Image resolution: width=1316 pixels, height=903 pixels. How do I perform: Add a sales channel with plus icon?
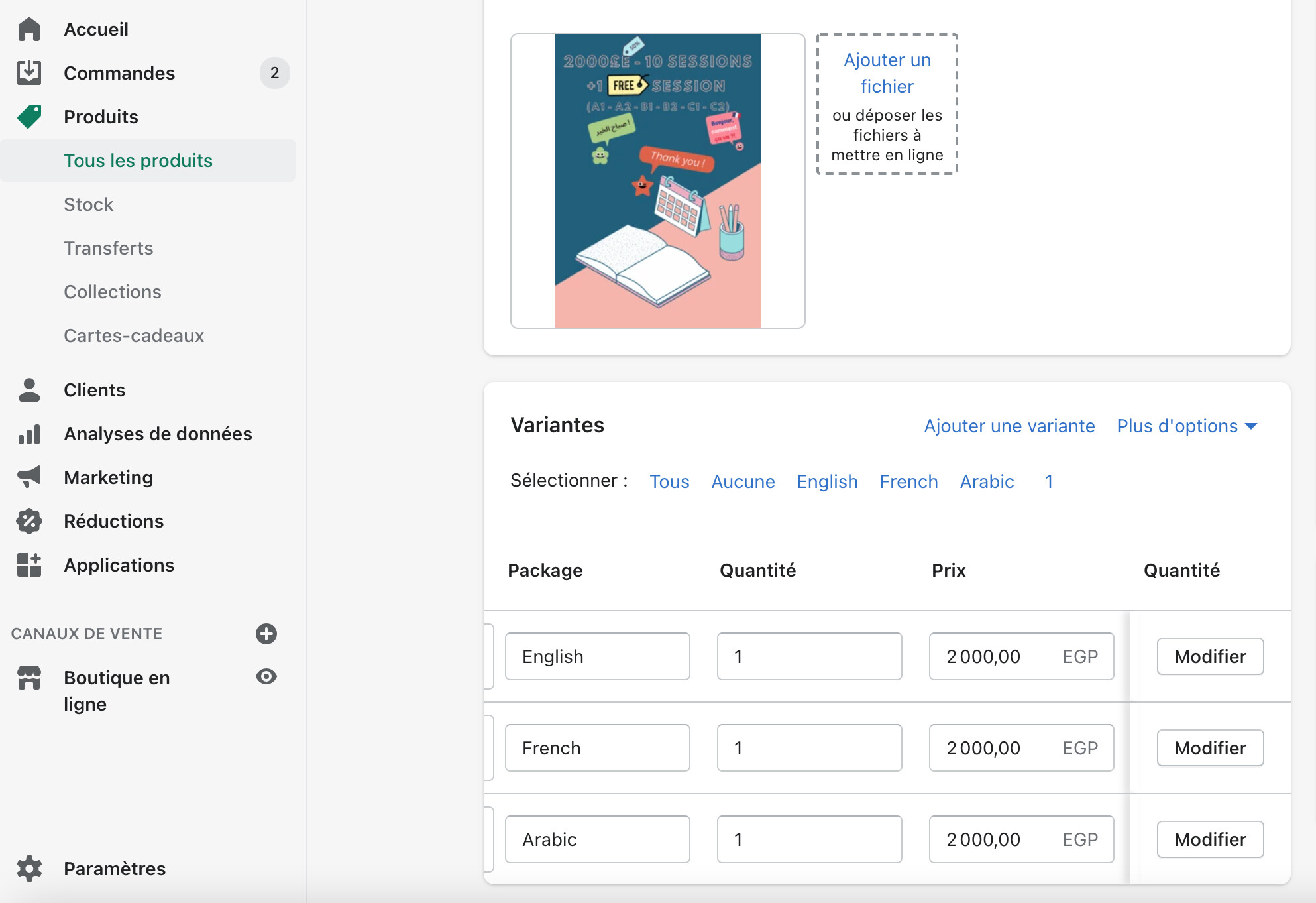[266, 634]
